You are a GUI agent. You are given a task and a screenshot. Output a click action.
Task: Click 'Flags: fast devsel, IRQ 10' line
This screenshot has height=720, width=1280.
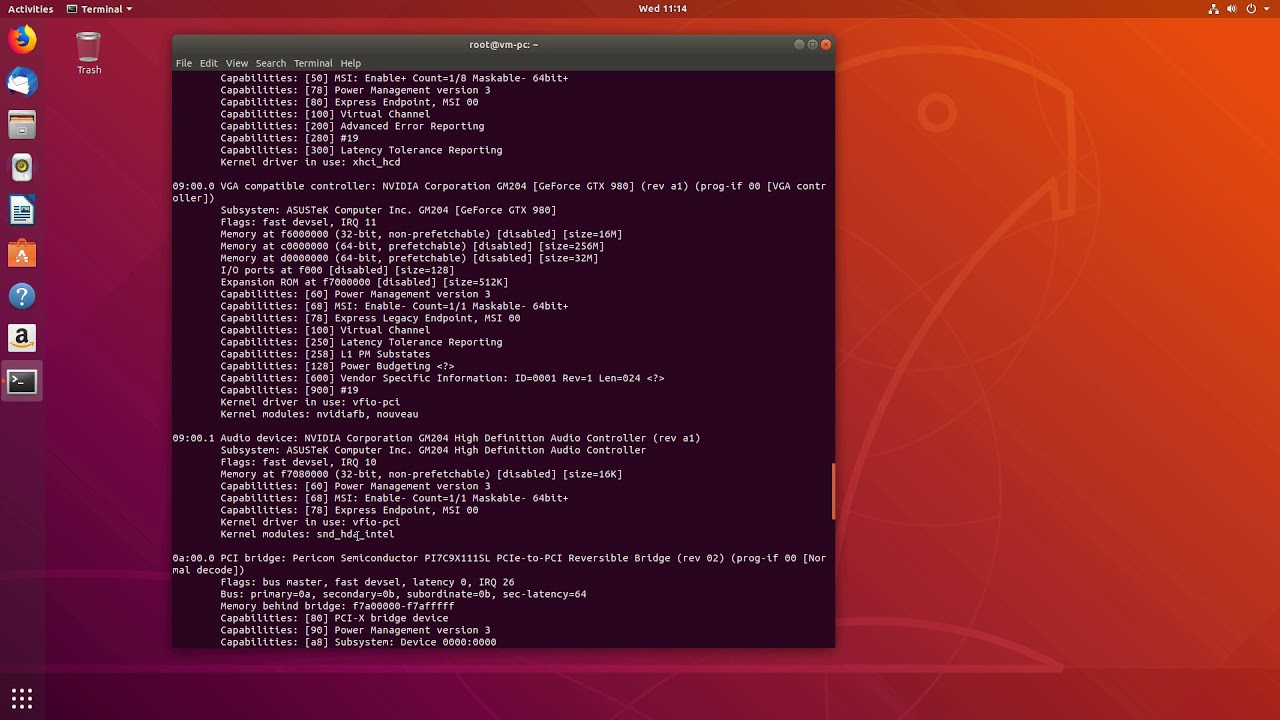pyautogui.click(x=298, y=462)
